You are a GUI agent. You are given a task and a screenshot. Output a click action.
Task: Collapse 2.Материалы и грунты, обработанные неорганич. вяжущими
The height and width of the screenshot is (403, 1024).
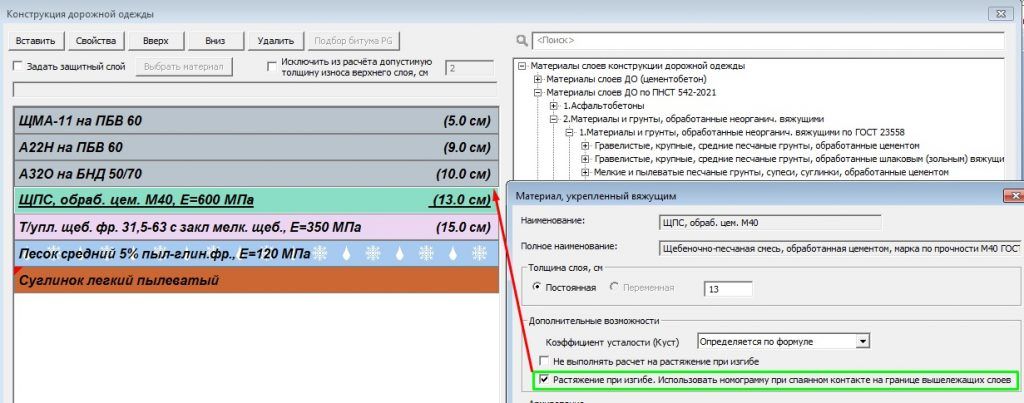tap(554, 120)
